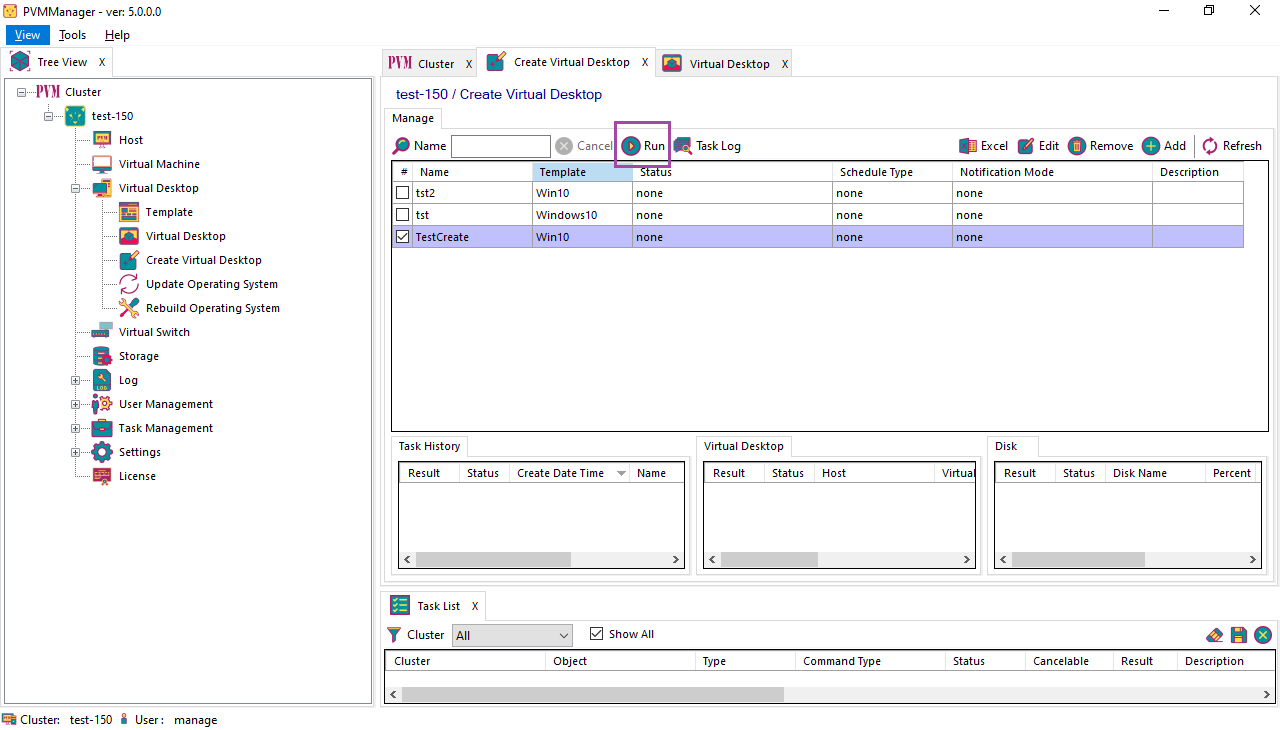Sort by the Template column header
Image resolution: width=1280 pixels, height=730 pixels.
[x=583, y=172]
